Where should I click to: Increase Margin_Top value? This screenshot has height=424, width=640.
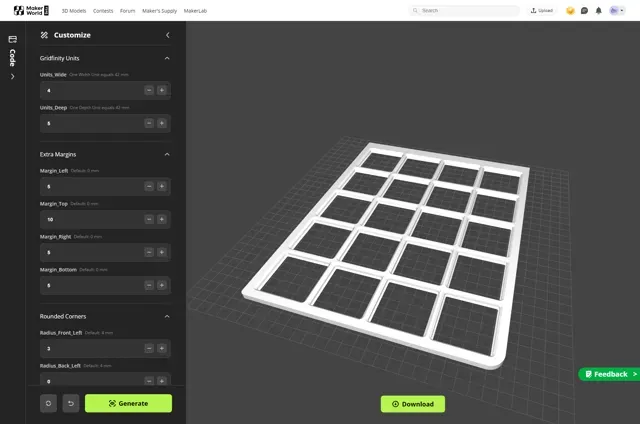tap(162, 220)
